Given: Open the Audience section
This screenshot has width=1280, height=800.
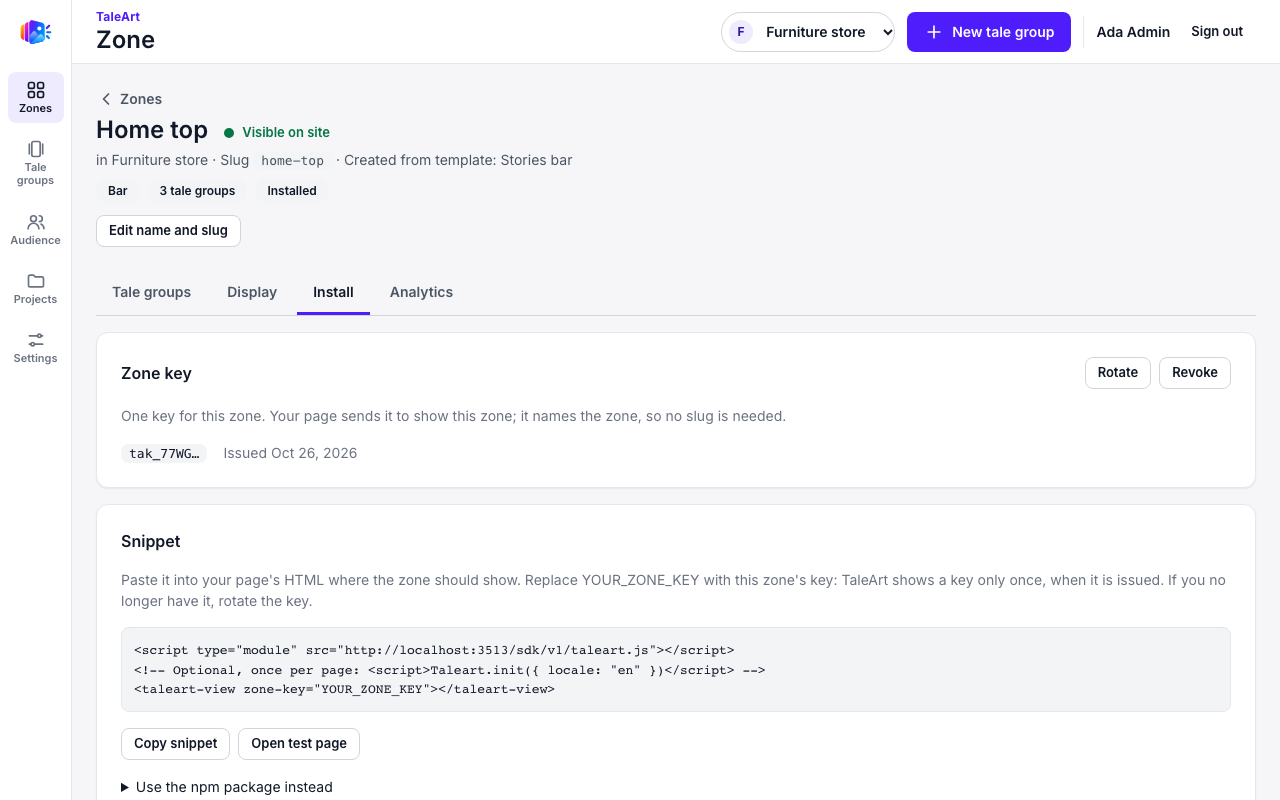Looking at the screenshot, I should coord(36,229).
